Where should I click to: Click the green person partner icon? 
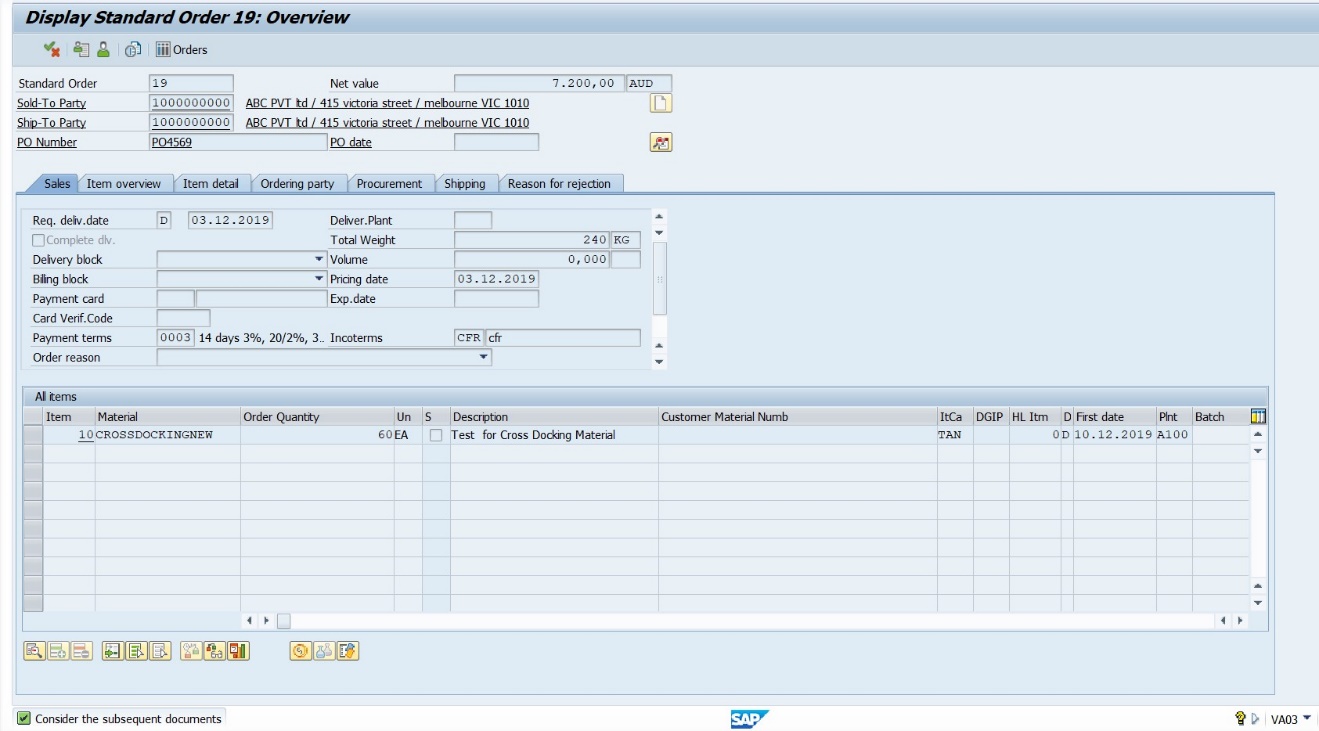click(103, 49)
